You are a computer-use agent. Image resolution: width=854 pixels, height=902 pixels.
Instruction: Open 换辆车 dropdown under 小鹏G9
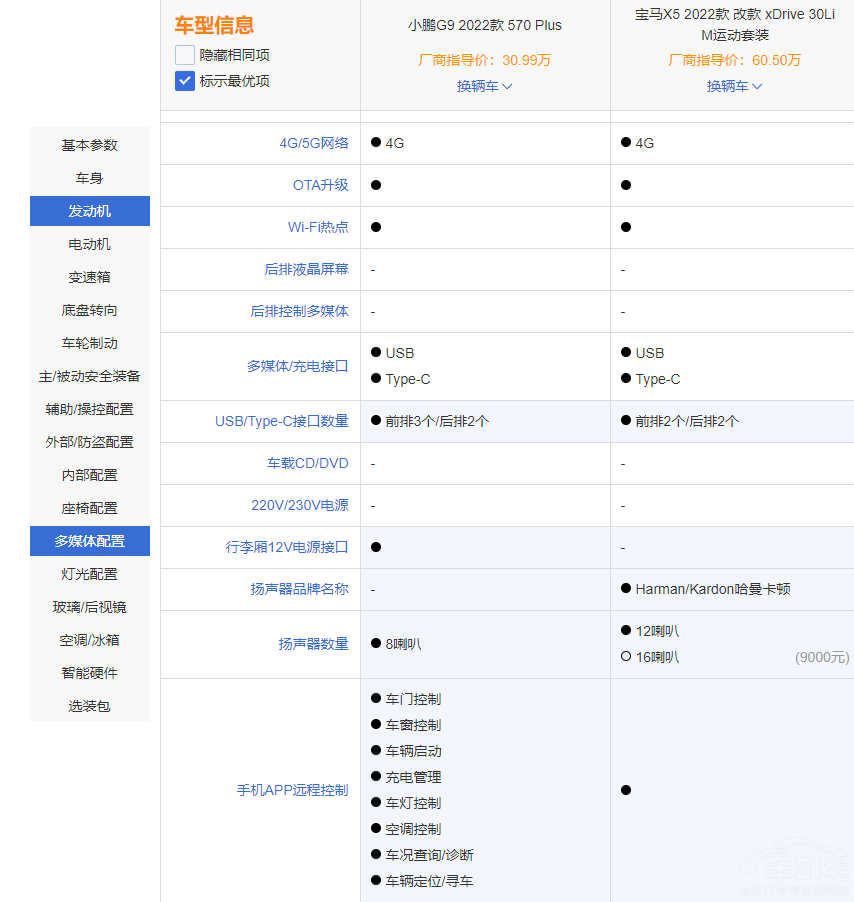coord(485,86)
